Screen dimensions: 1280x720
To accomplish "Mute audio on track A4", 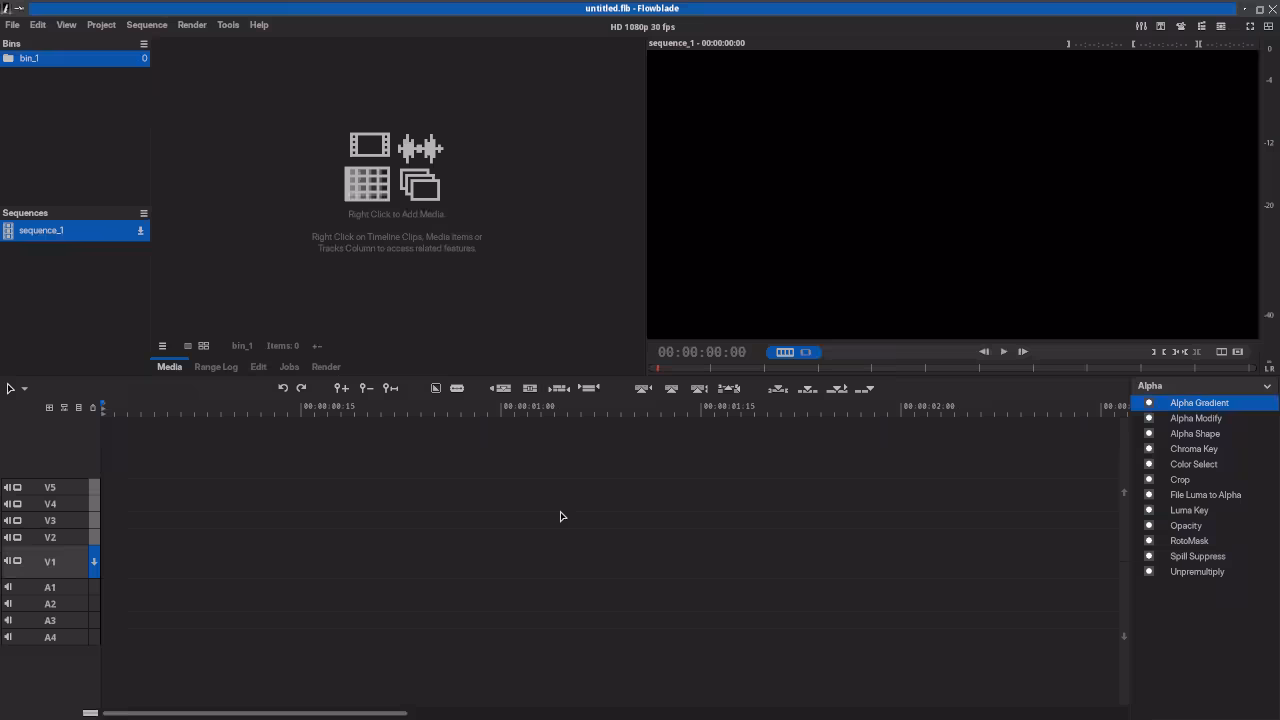I will [8, 637].
